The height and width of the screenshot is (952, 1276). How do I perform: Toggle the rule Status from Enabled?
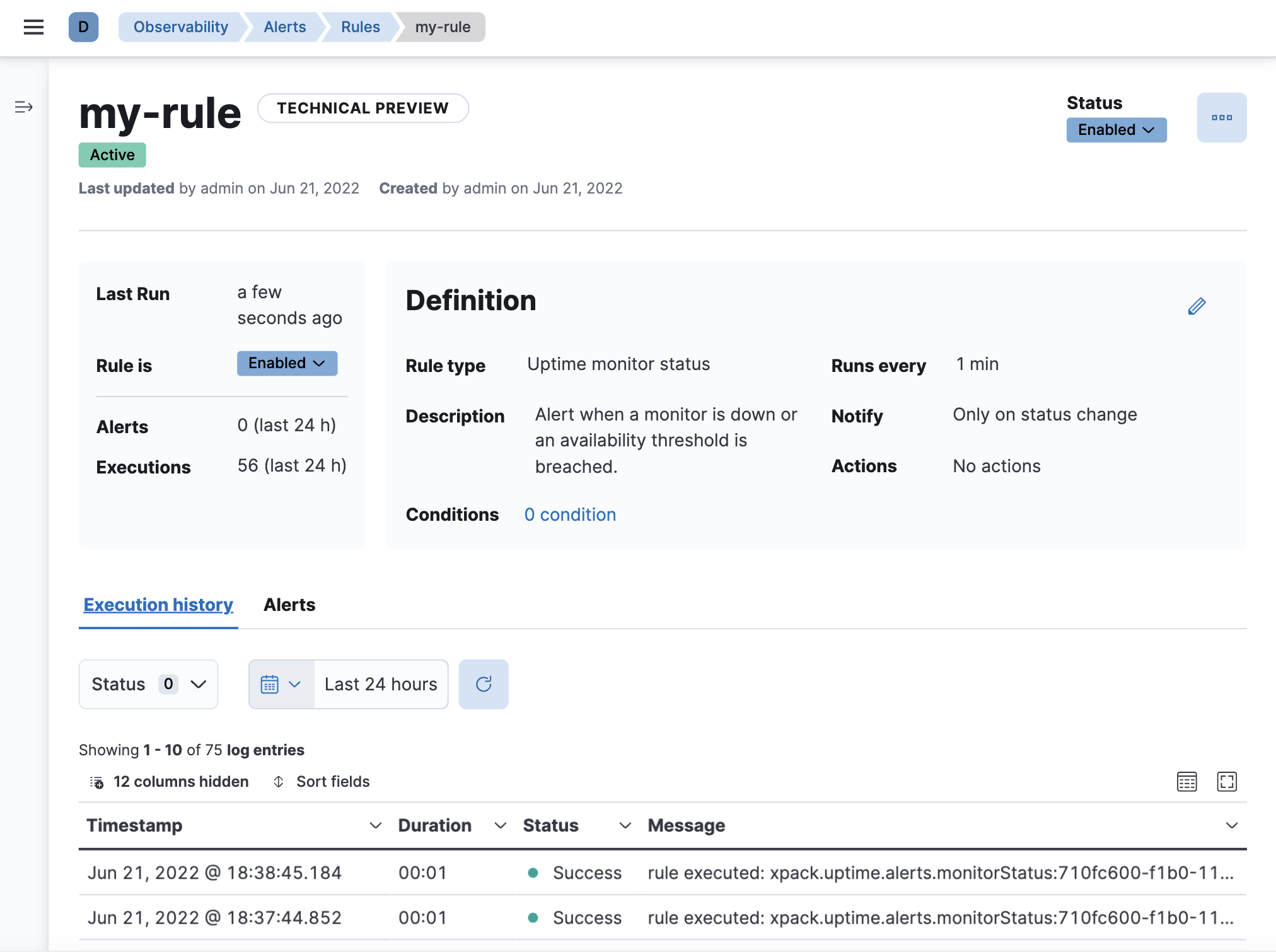coord(1116,130)
